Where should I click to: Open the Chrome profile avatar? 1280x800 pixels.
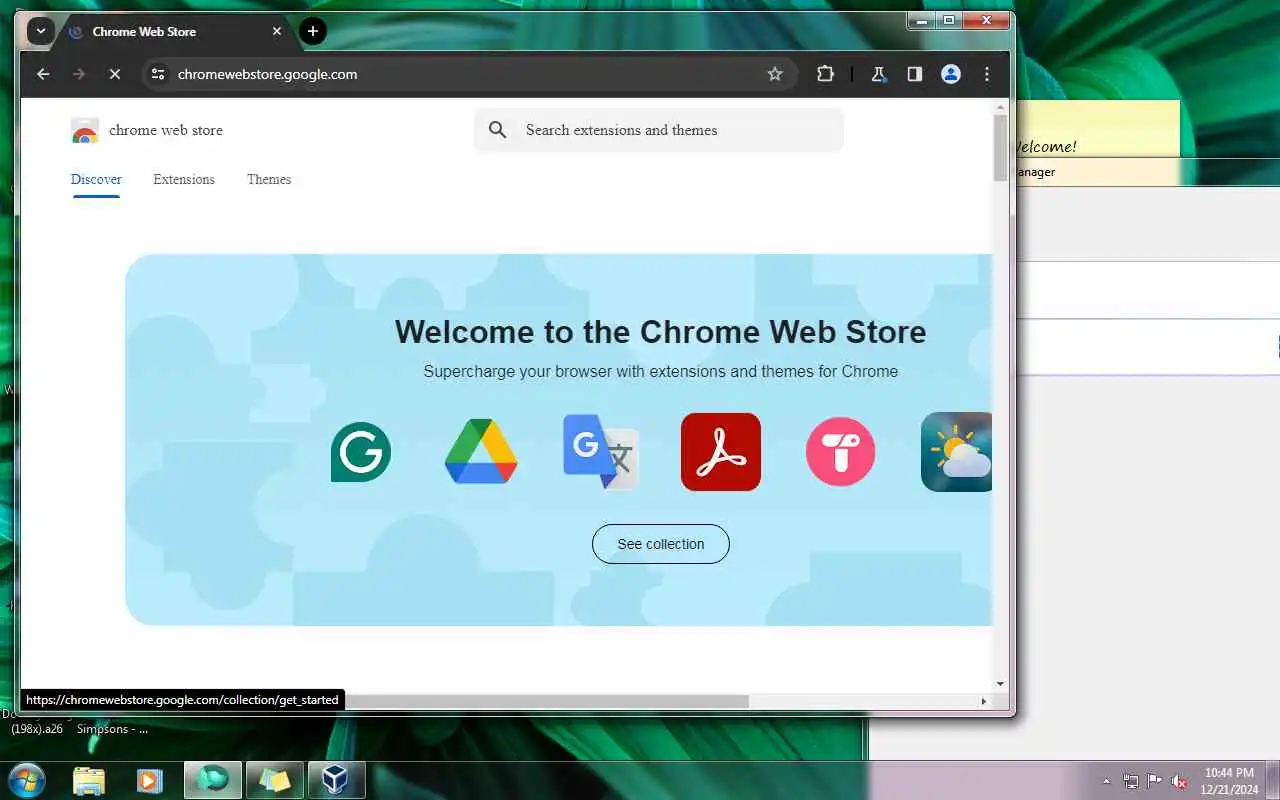951,74
